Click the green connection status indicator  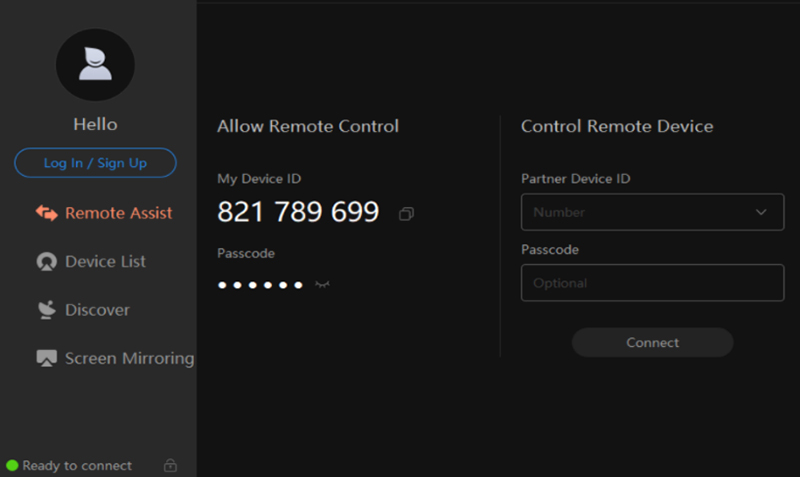pyautogui.click(x=12, y=466)
